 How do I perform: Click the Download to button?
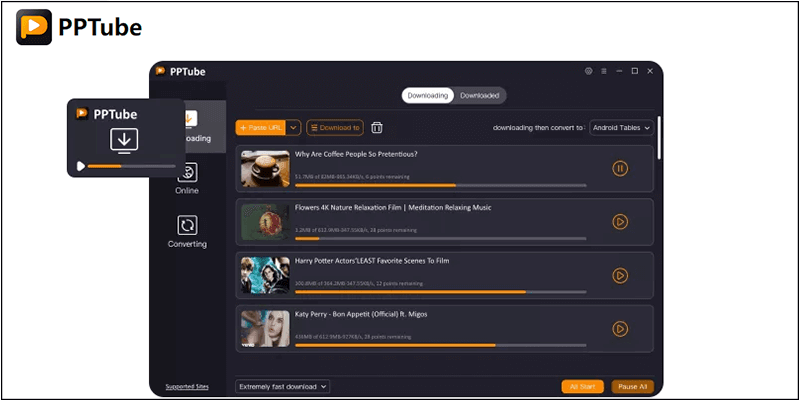(335, 128)
